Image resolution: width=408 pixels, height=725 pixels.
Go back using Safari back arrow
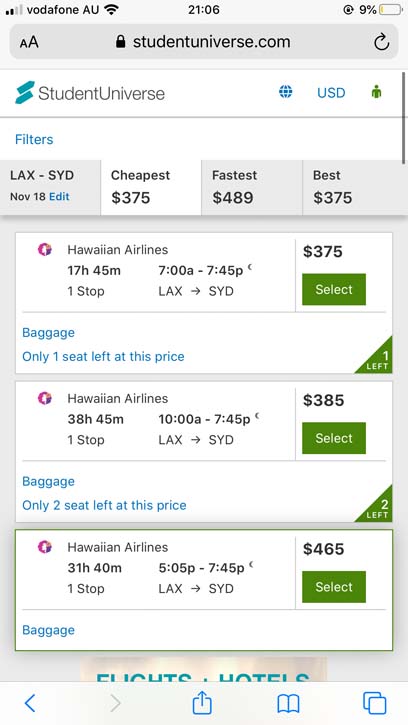30,703
